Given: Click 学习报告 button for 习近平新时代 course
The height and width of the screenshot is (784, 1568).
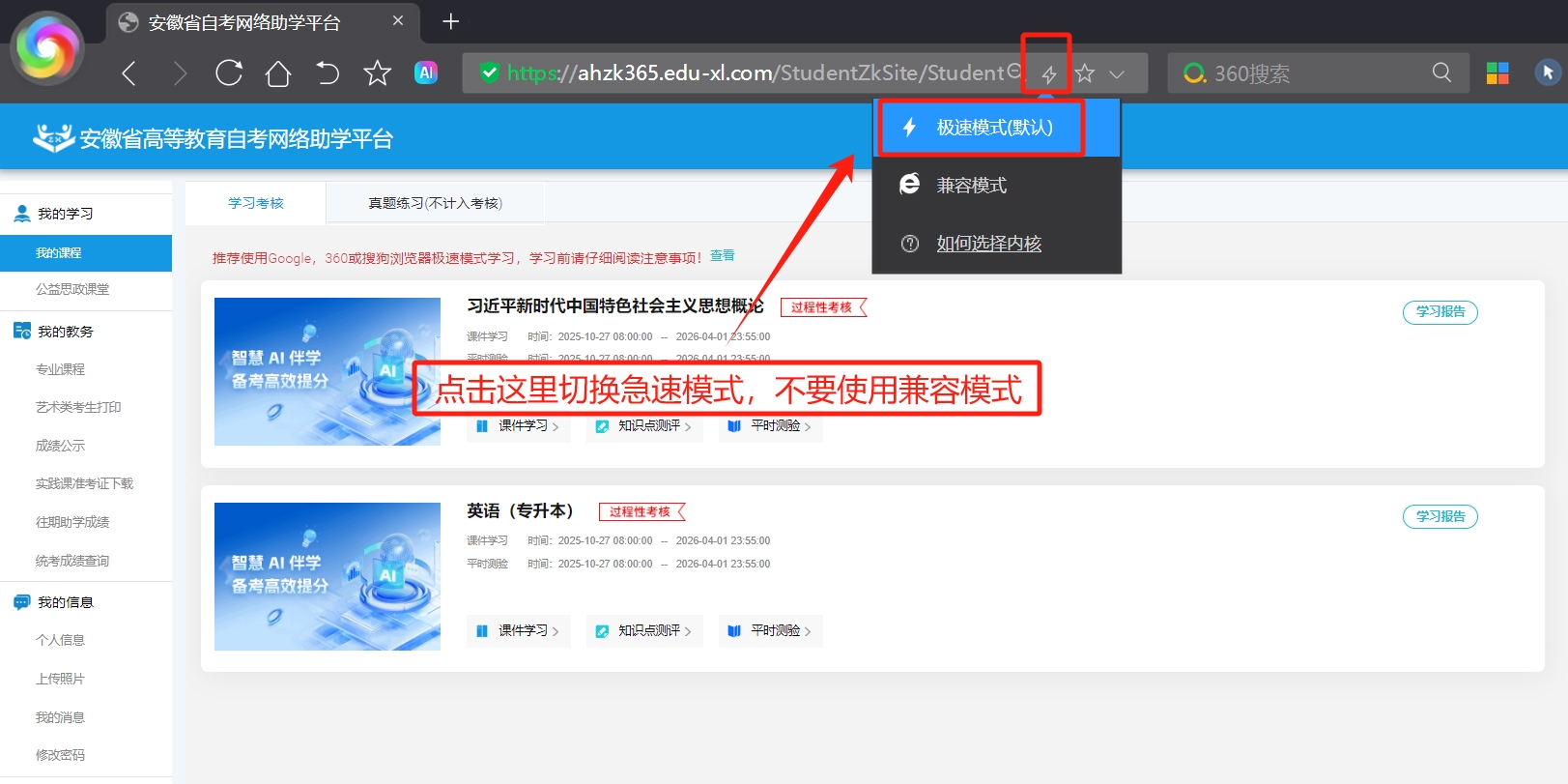Looking at the screenshot, I should (x=1440, y=311).
